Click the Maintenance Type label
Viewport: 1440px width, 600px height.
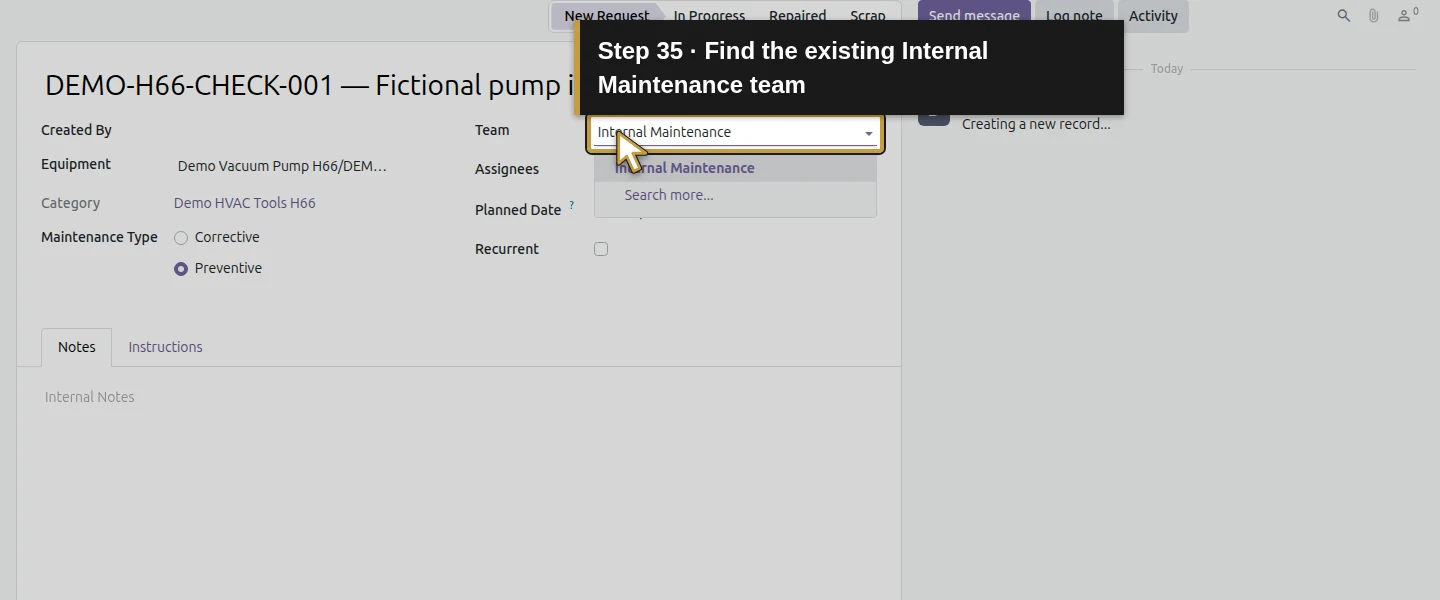tap(99, 237)
